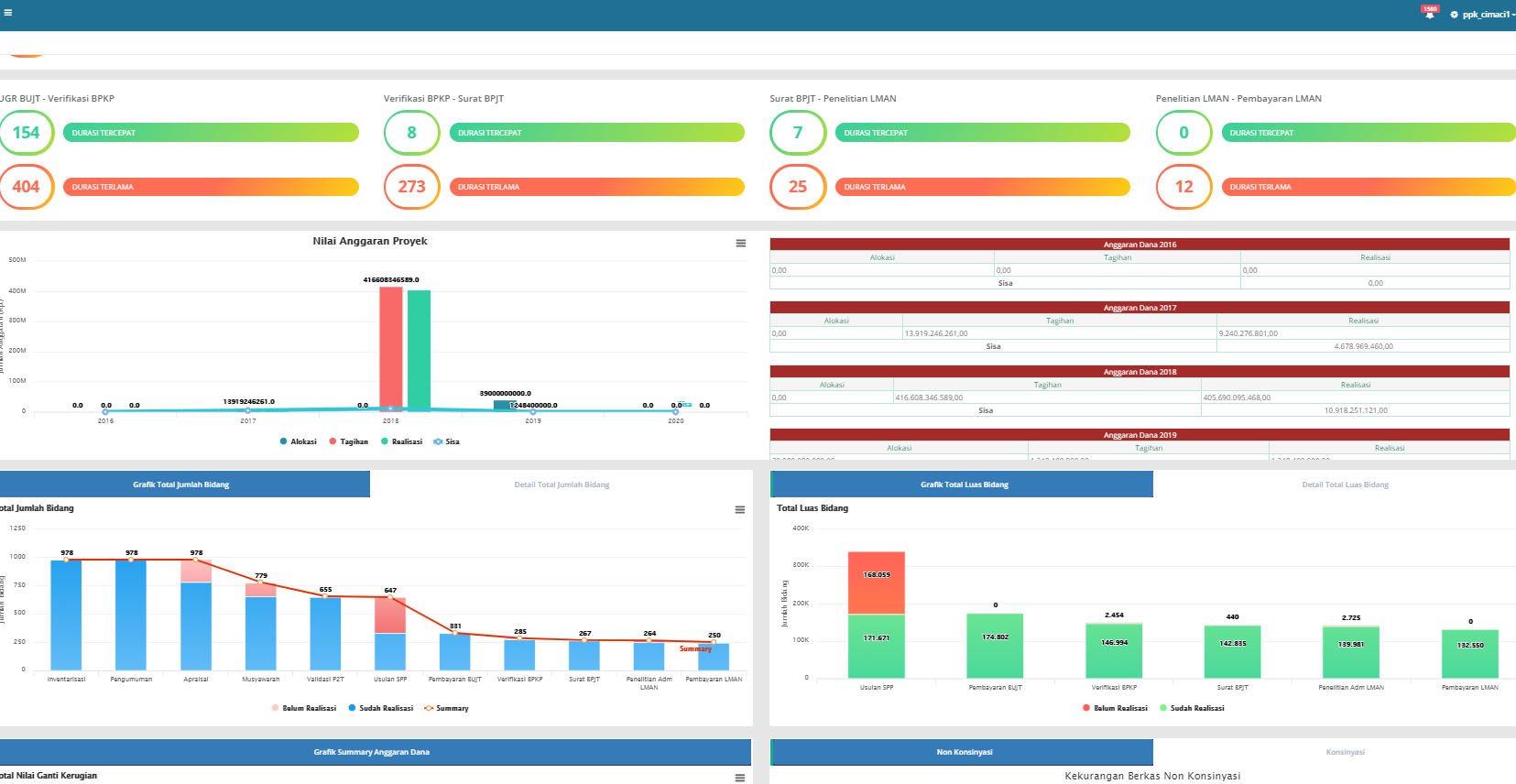Hide Sudah Realisasi in Total Luas Bidang legend
This screenshot has height=784, width=1516.
(x=1192, y=708)
